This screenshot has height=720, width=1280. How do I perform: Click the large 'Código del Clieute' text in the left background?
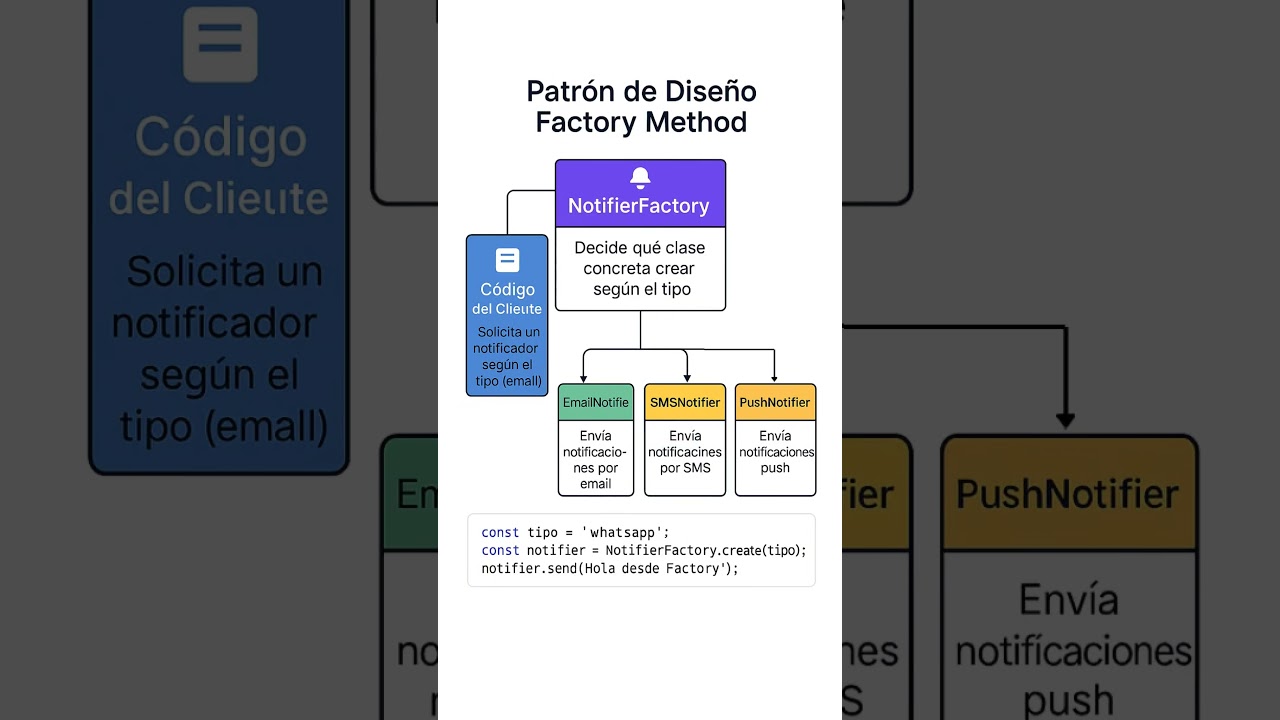[219, 167]
